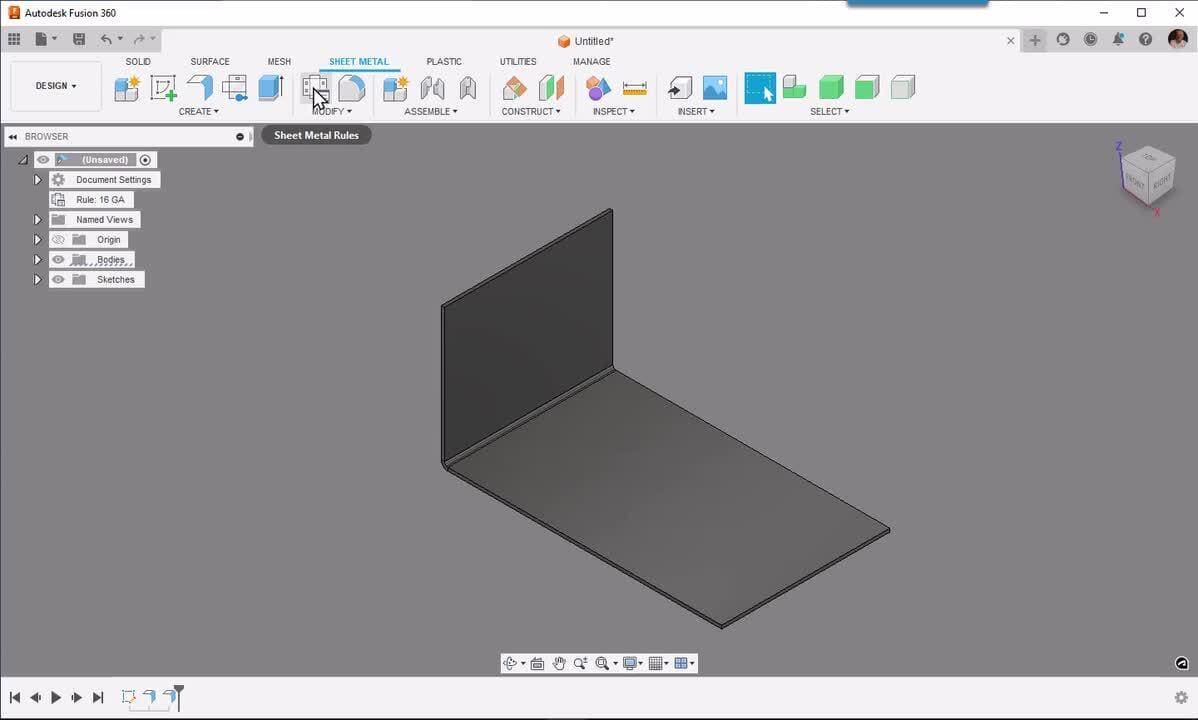This screenshot has width=1198, height=720.
Task: Open the CONSTRUCT dropdown menu
Action: click(x=531, y=112)
